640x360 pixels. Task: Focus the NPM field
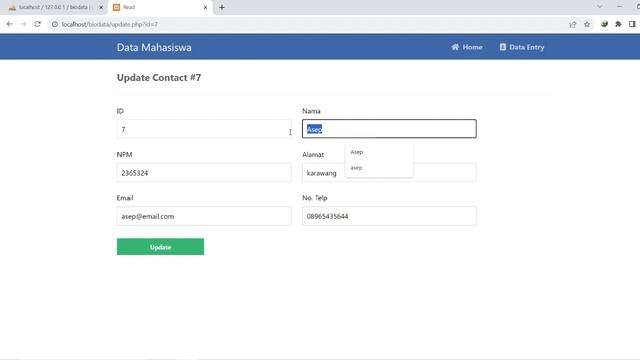pyautogui.click(x=204, y=173)
